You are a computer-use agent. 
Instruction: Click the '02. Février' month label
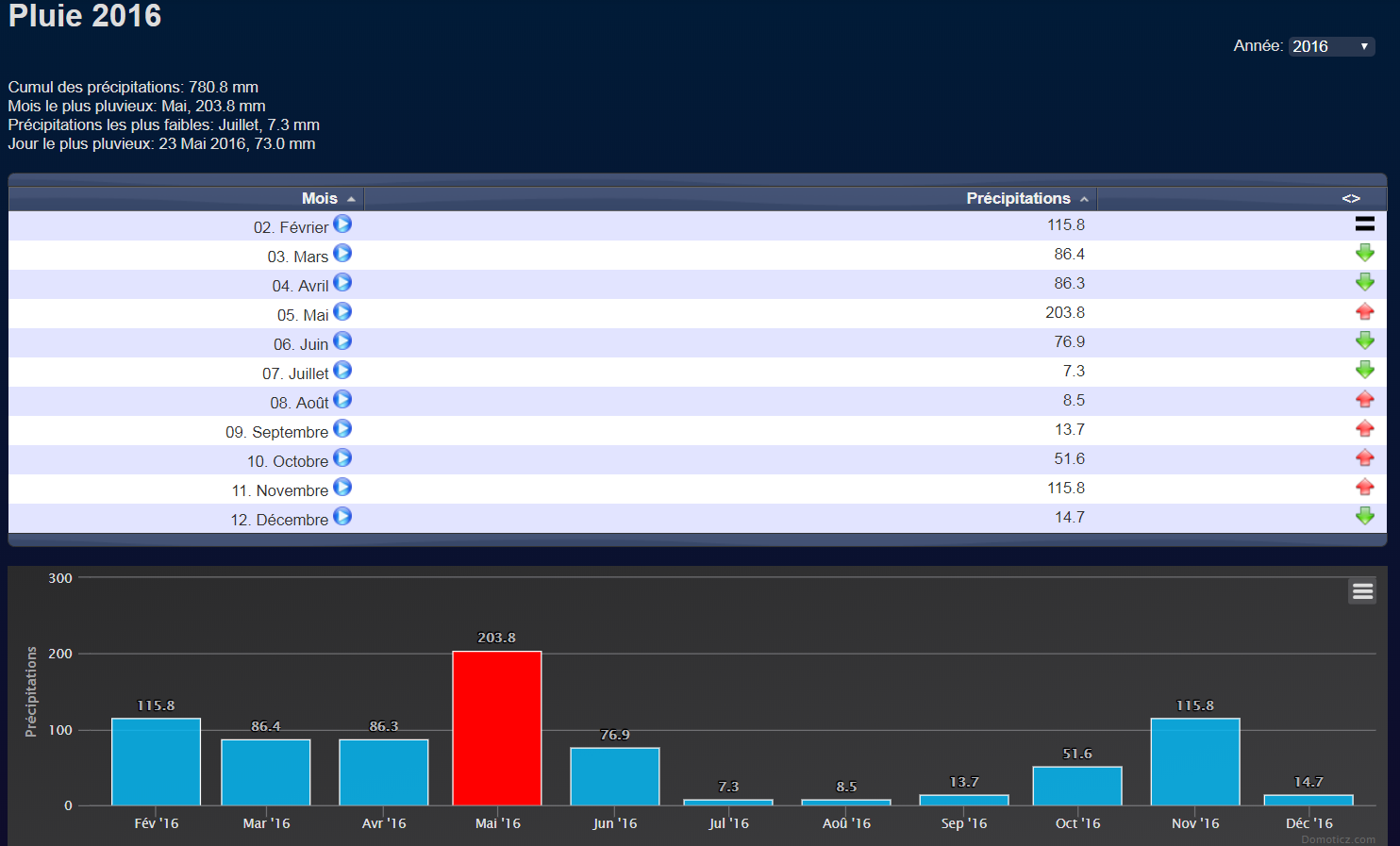coord(291,227)
